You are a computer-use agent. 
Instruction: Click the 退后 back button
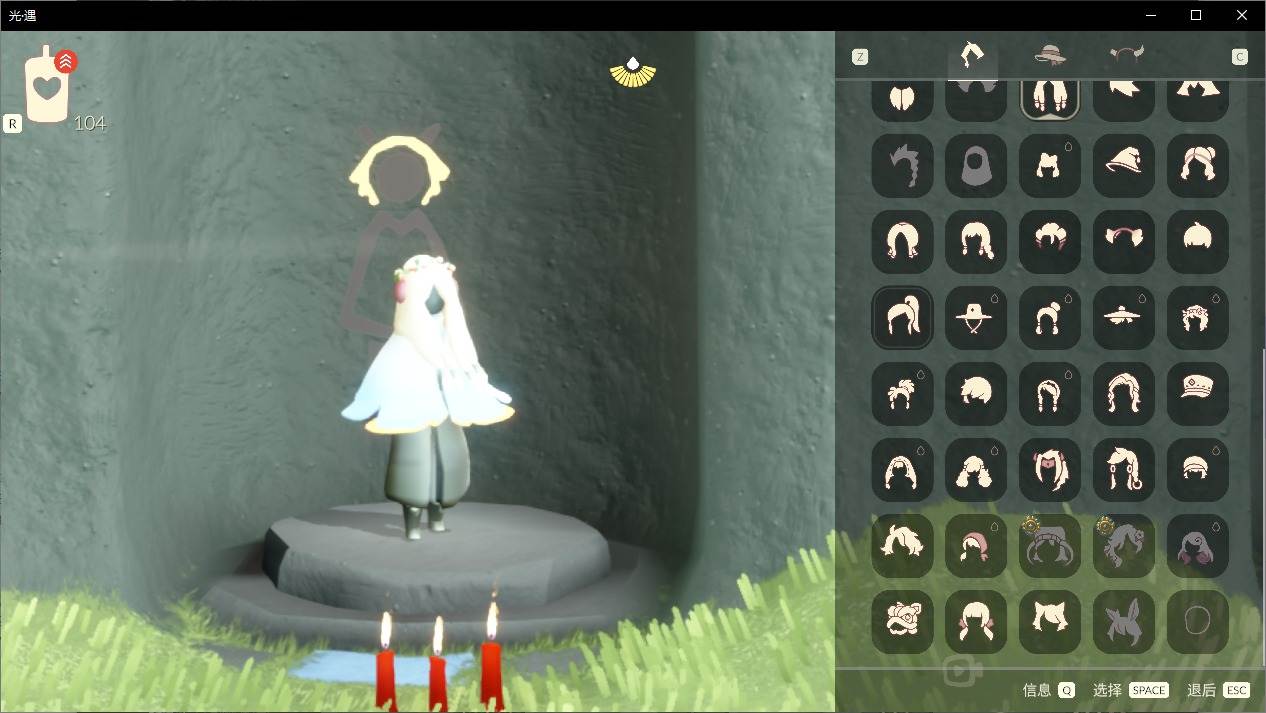tap(1218, 690)
